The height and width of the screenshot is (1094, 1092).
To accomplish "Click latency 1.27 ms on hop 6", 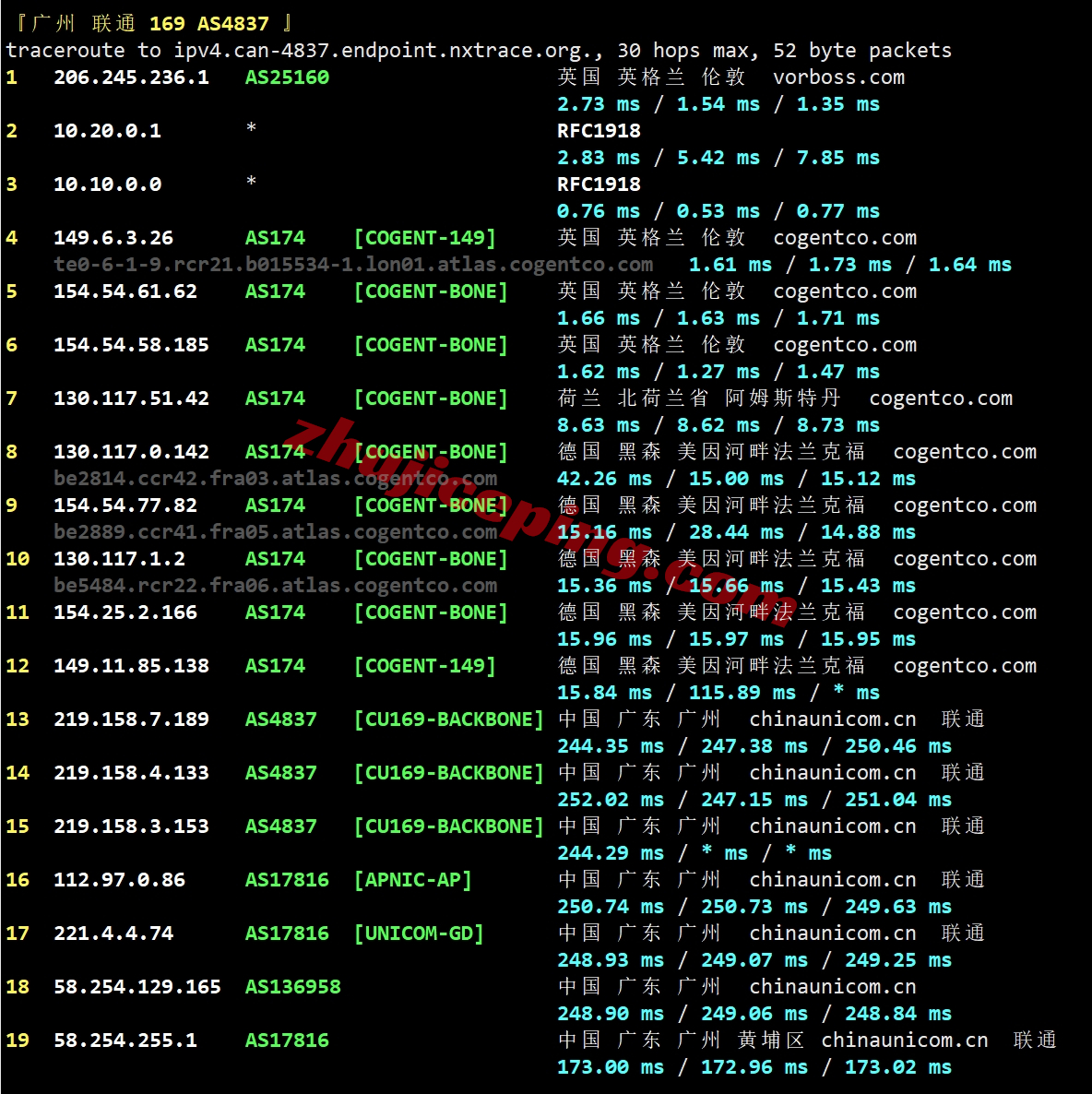I will (718, 372).
